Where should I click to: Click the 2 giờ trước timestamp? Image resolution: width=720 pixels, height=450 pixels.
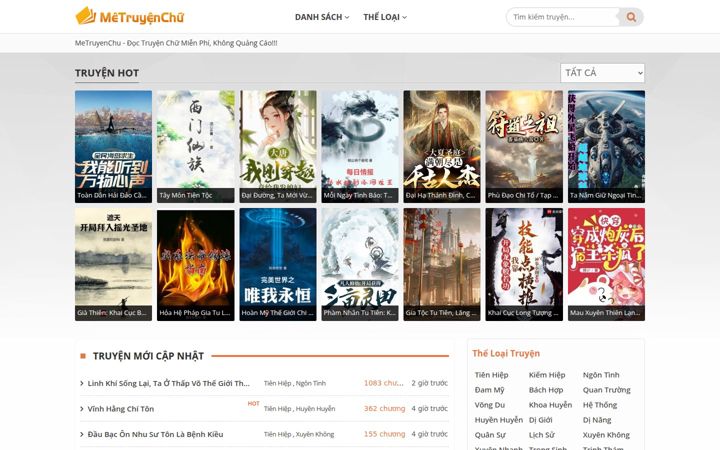point(429,383)
